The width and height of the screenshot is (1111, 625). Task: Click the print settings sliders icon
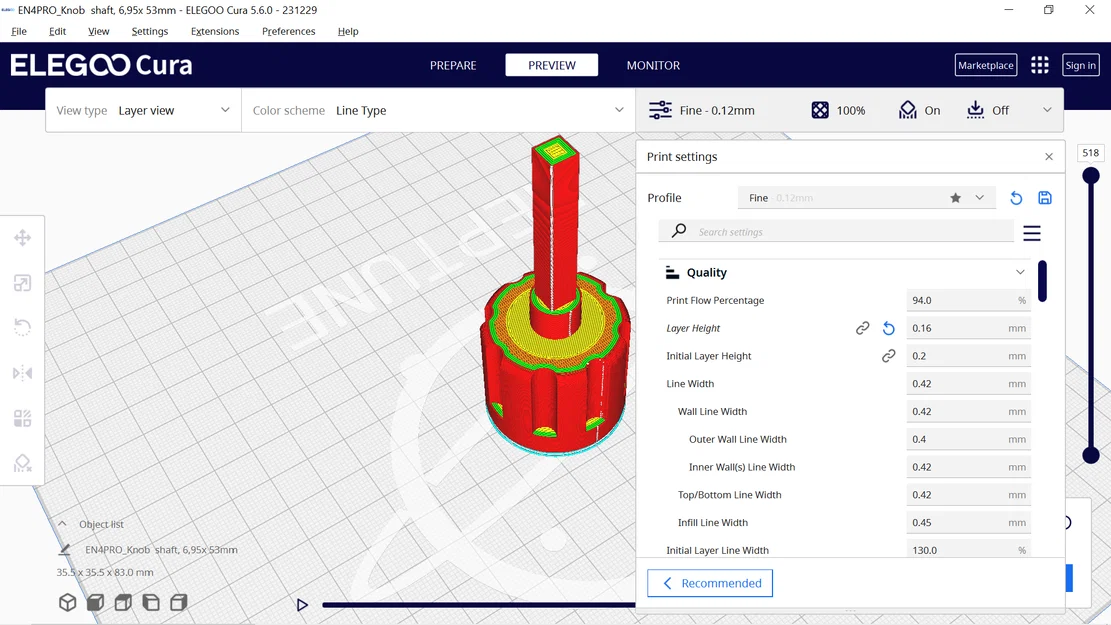[660, 110]
